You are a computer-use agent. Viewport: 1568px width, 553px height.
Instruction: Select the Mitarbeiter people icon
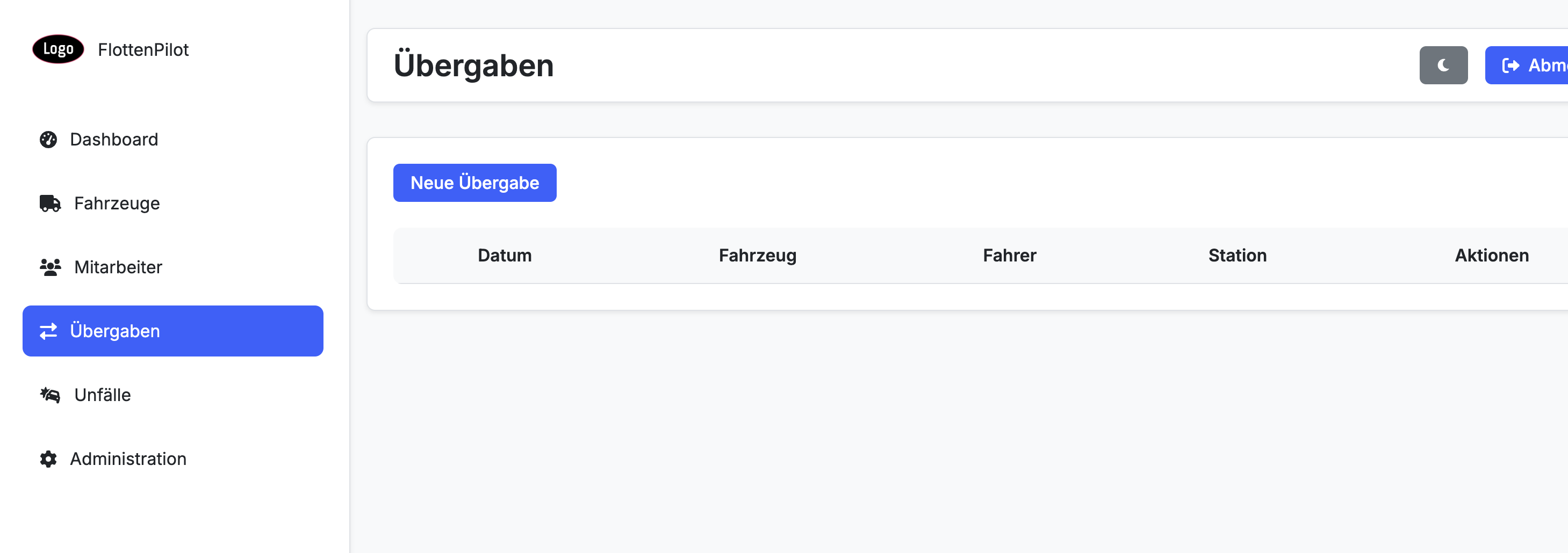(49, 266)
